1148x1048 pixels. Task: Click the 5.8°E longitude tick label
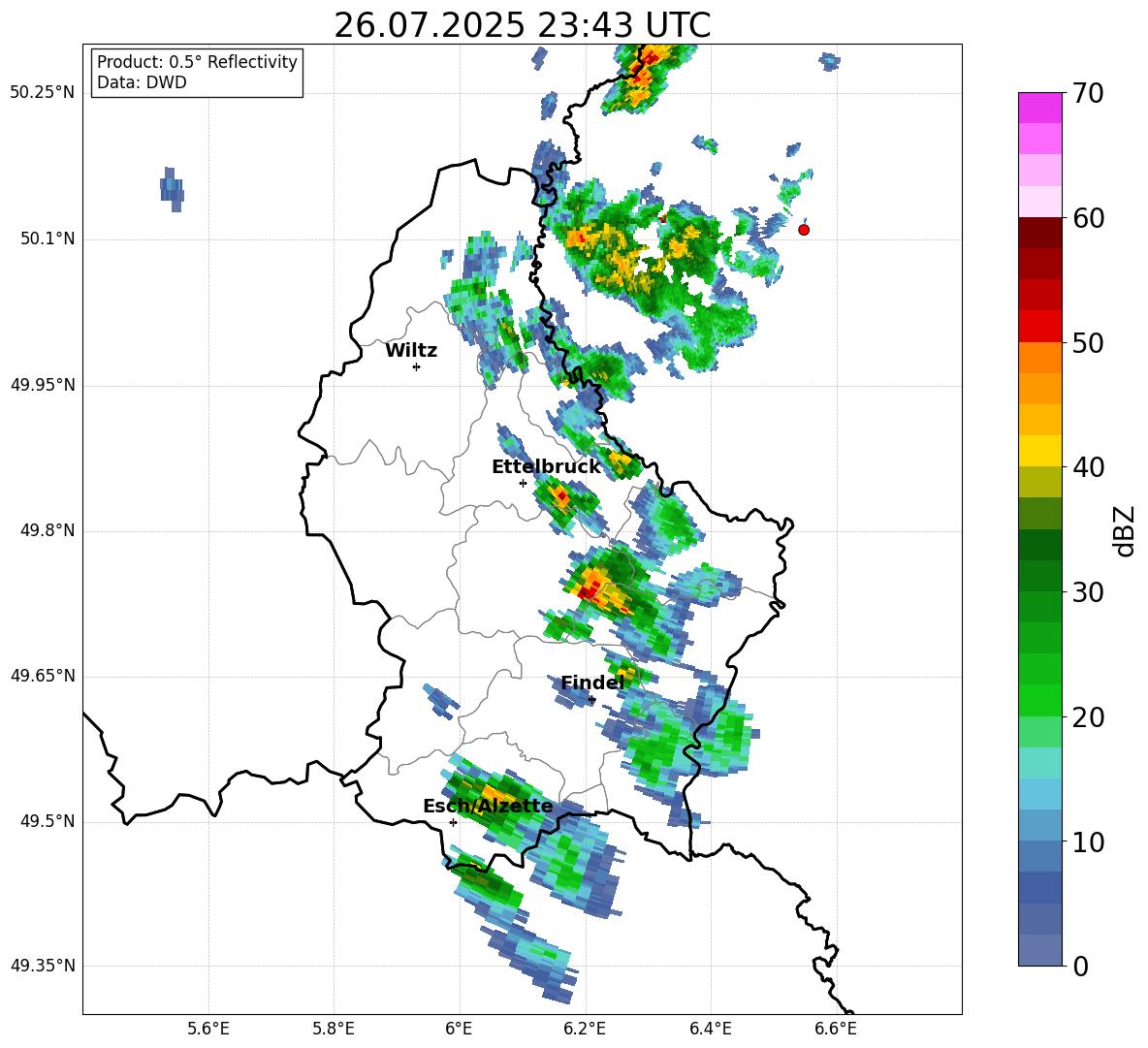point(334,1030)
